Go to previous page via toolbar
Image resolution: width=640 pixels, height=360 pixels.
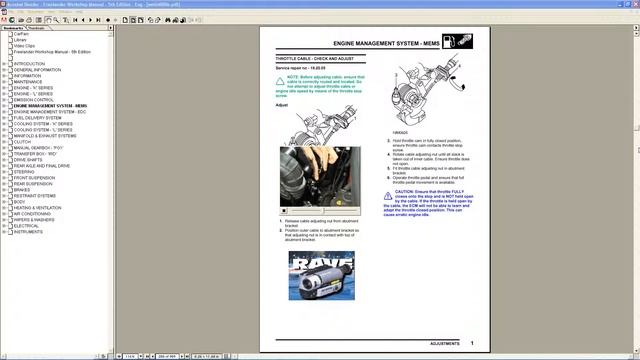83,20
